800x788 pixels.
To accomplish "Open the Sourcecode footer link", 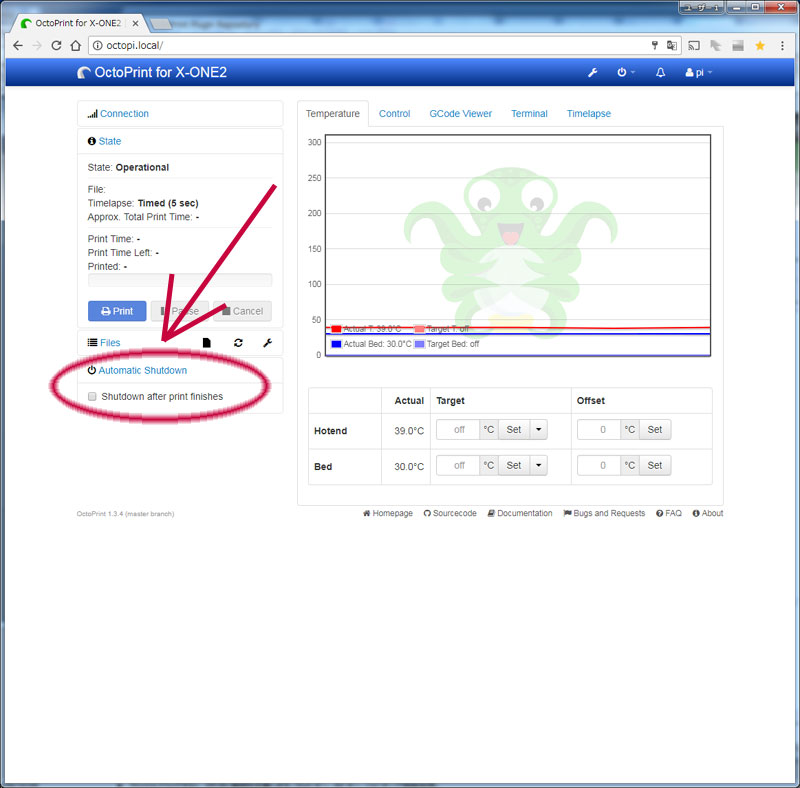I will (450, 513).
